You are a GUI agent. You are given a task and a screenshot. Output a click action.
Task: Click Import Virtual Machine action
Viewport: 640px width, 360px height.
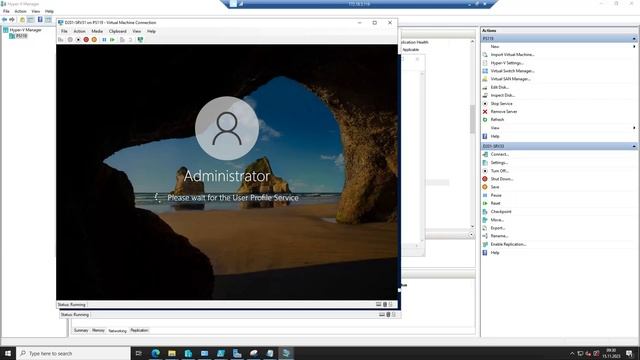(x=512, y=55)
